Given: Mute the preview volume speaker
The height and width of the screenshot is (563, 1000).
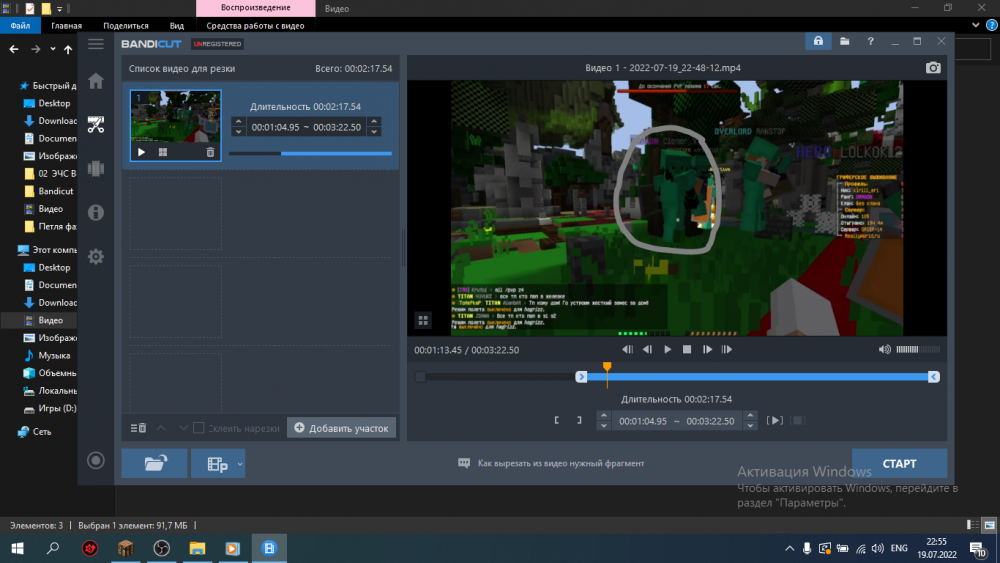Looking at the screenshot, I should [x=885, y=349].
